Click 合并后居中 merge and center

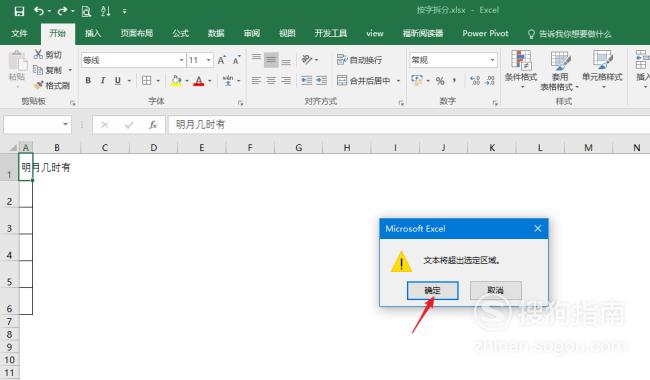coord(364,80)
